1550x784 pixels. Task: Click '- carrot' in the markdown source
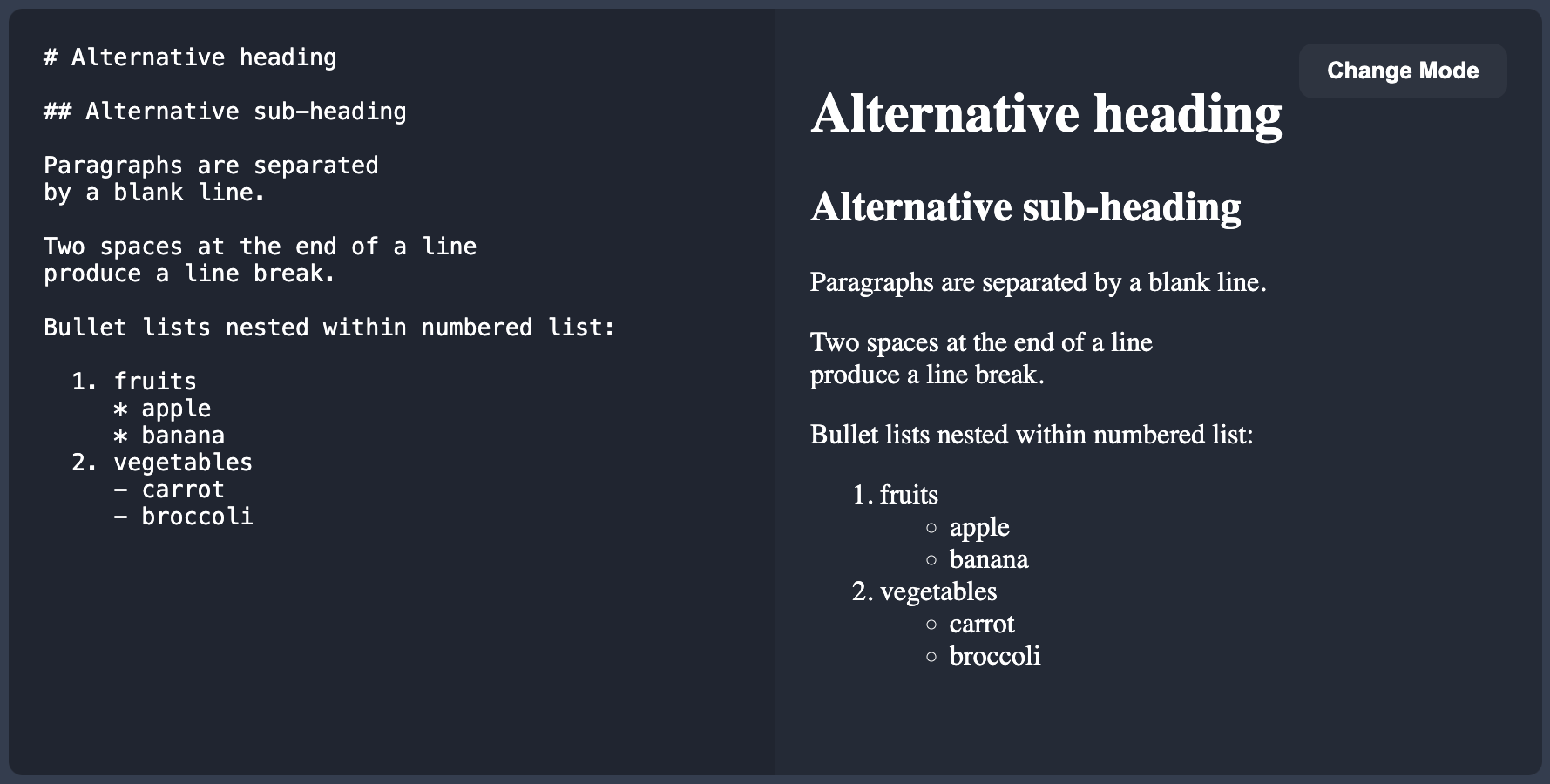click(169, 490)
